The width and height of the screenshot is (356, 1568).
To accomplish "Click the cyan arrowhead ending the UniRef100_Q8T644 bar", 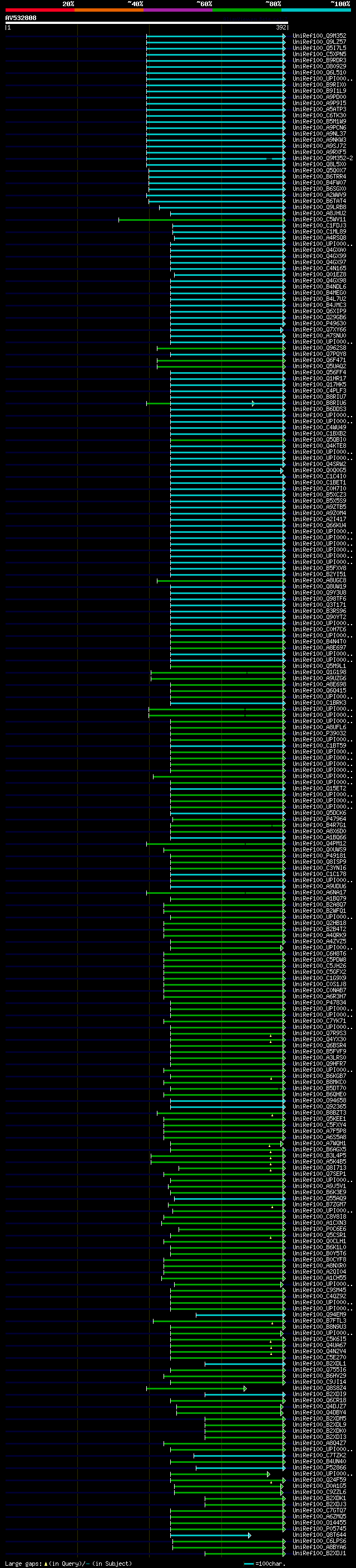I will pos(250,1536).
